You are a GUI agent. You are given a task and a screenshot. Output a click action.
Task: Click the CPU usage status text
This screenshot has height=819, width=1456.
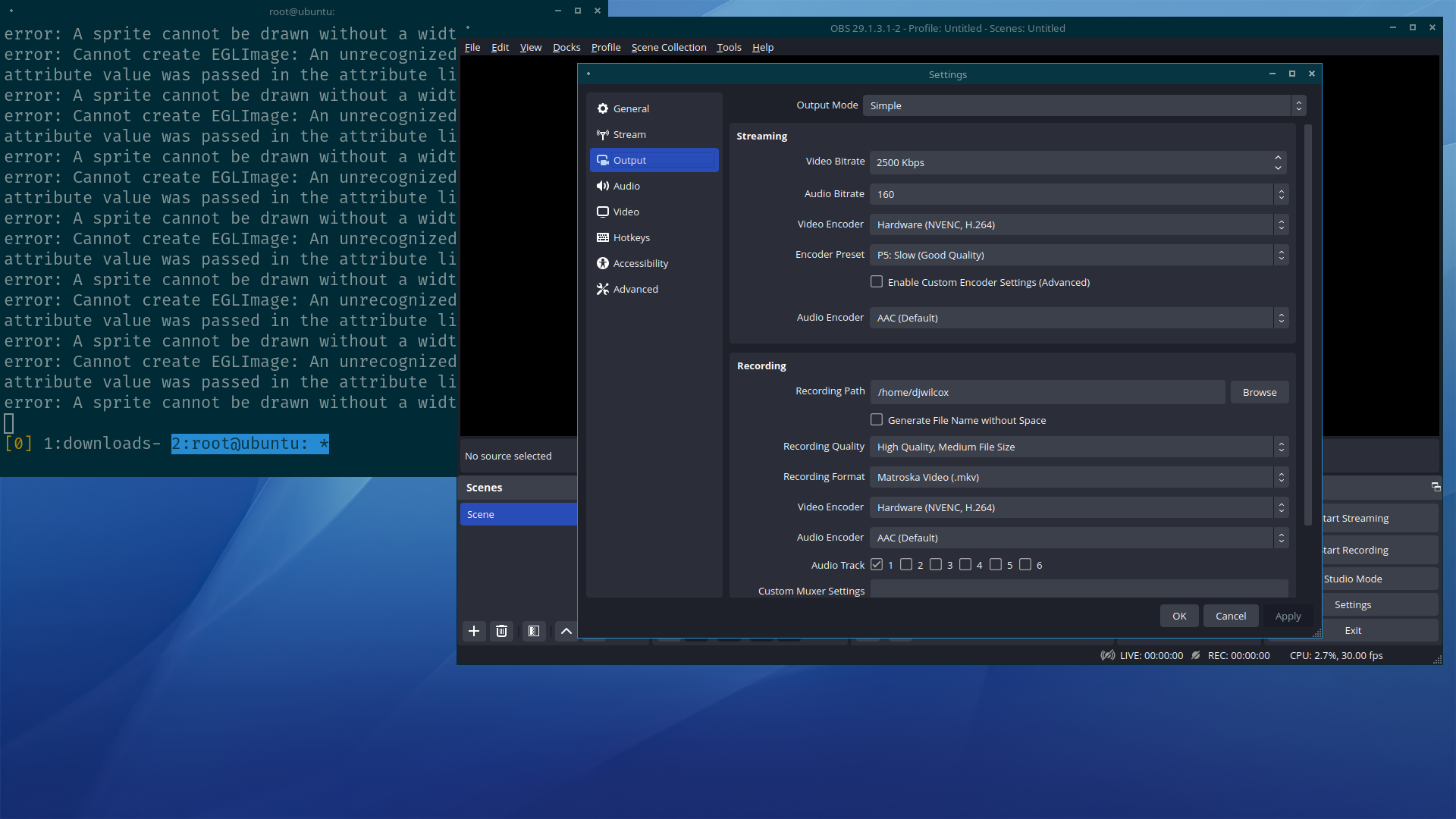1336,655
